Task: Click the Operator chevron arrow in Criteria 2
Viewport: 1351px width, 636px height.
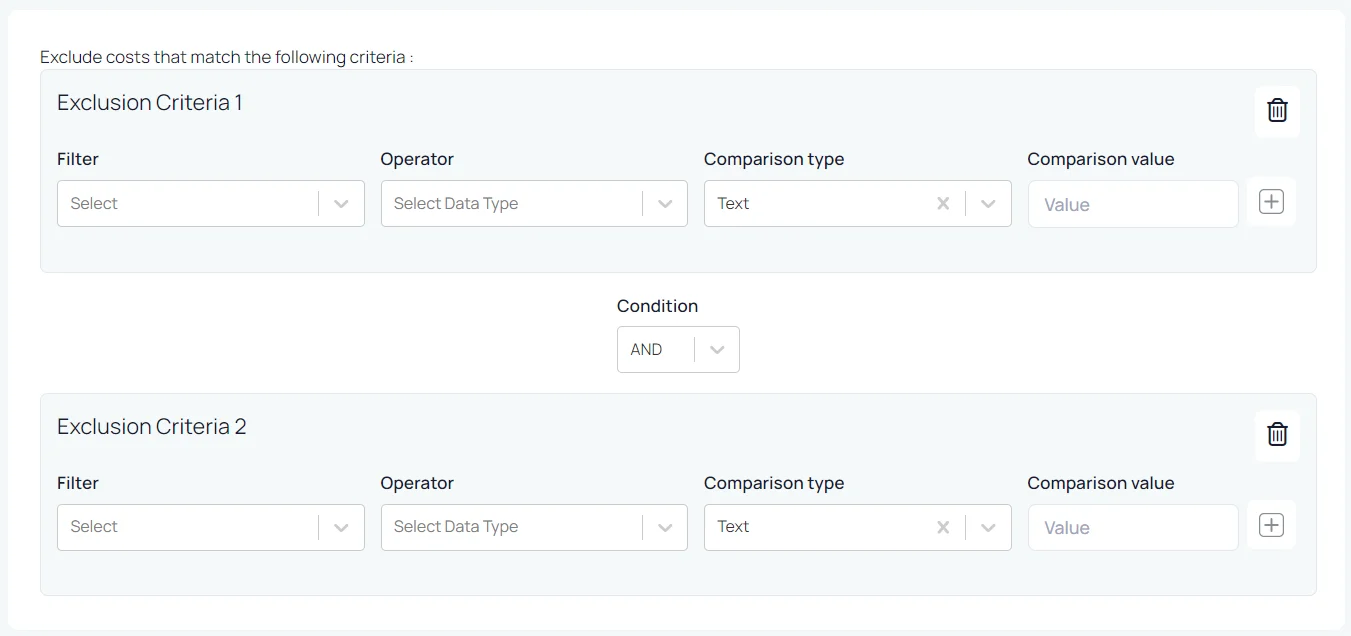Action: [665, 527]
